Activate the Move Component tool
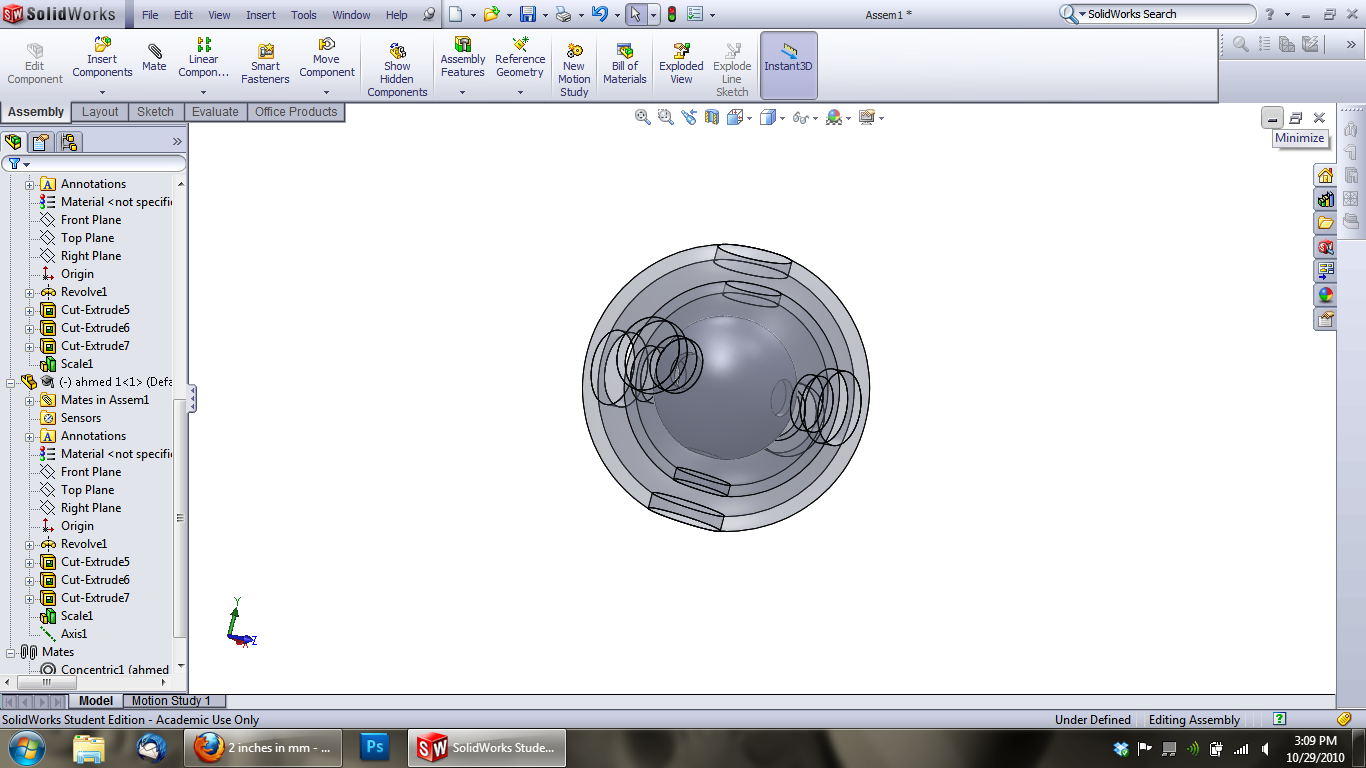The width and height of the screenshot is (1366, 768). click(327, 57)
